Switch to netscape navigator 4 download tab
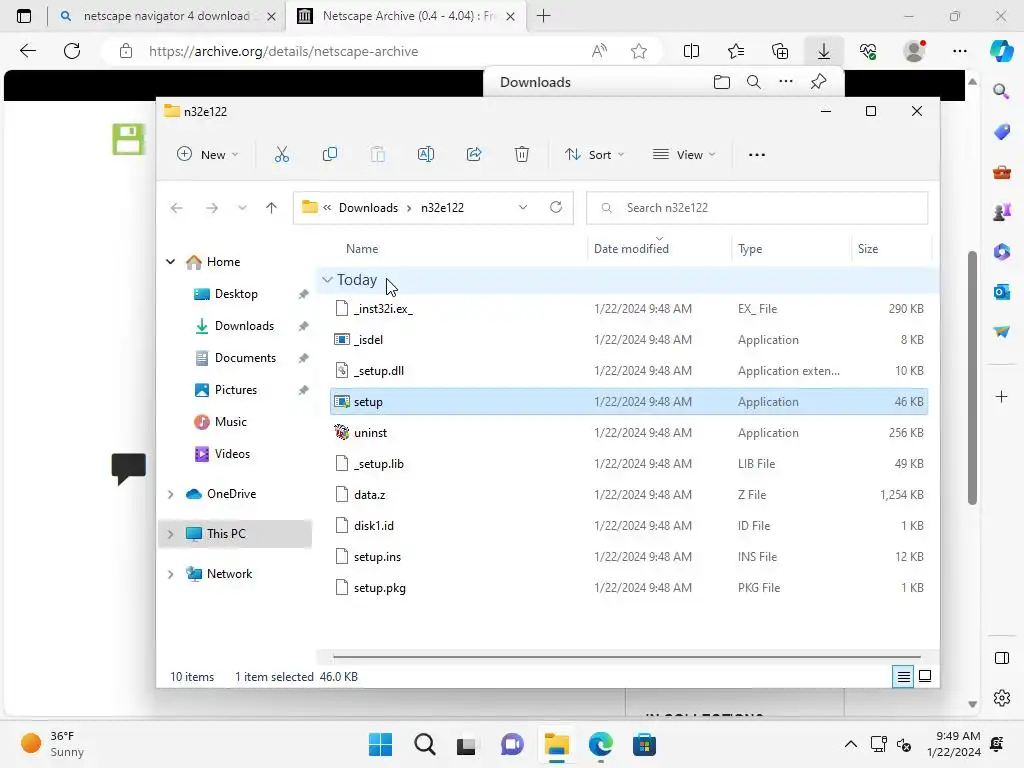Viewport: 1024px width, 768px height. click(x=167, y=16)
